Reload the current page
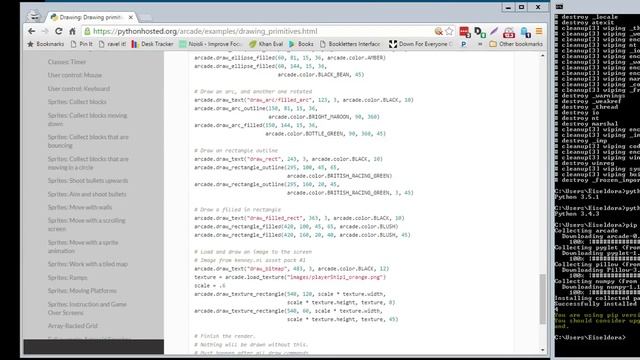This screenshot has width=640, height=360. [59, 31]
